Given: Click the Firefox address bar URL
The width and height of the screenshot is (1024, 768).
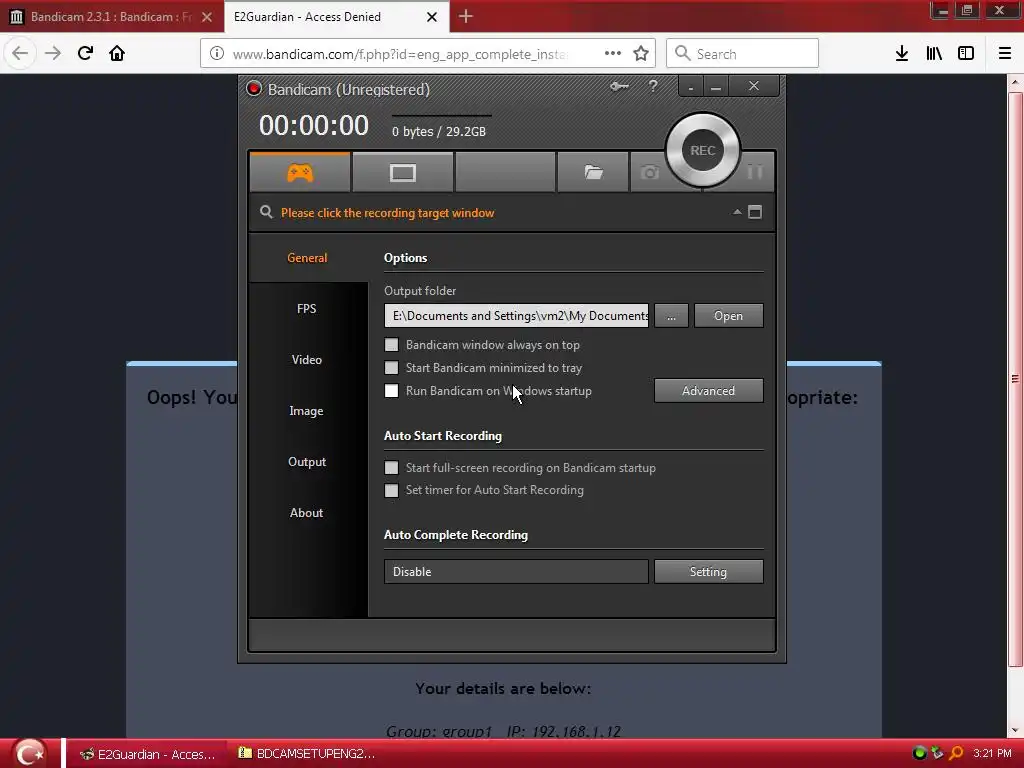Looking at the screenshot, I should [x=400, y=54].
